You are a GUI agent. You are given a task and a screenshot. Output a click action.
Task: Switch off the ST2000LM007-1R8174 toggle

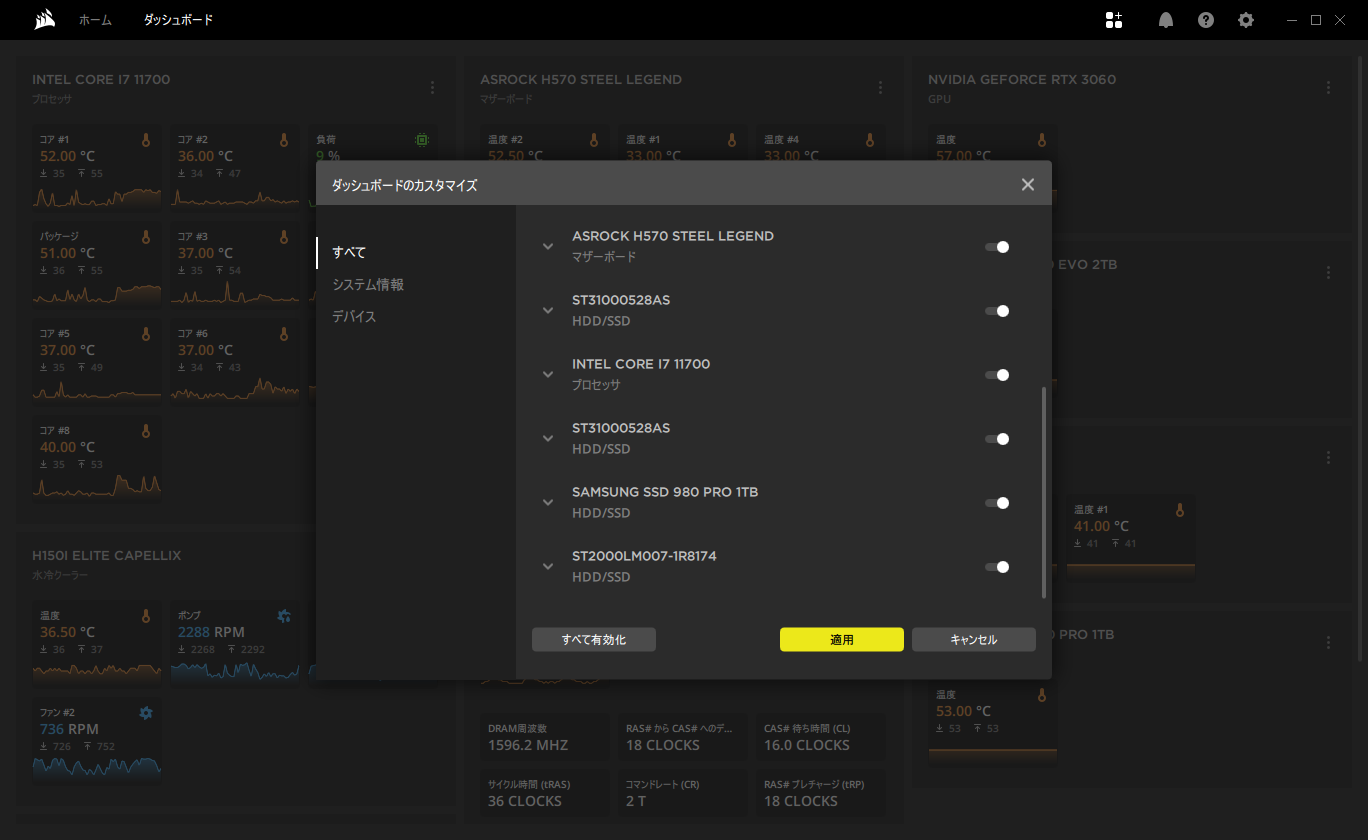[x=997, y=567]
